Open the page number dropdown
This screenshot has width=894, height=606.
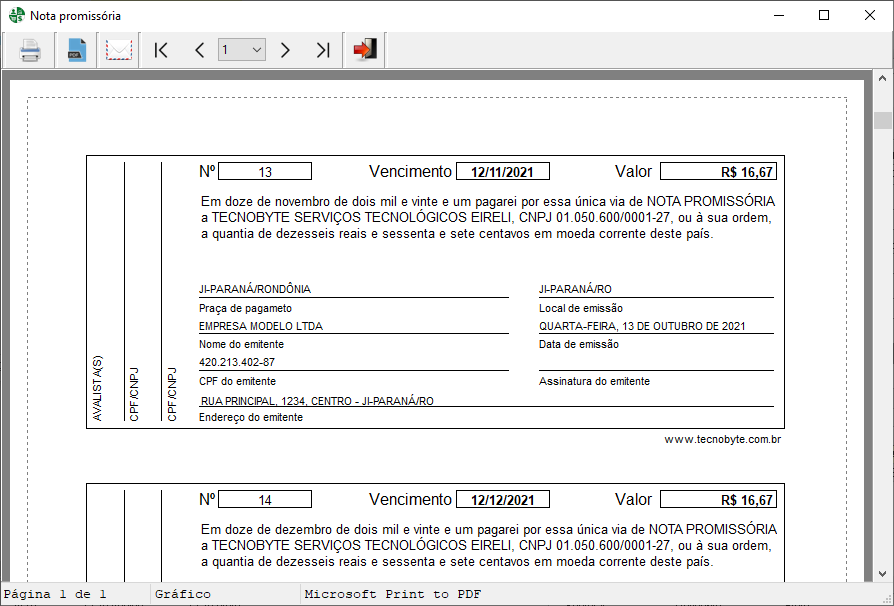click(255, 49)
